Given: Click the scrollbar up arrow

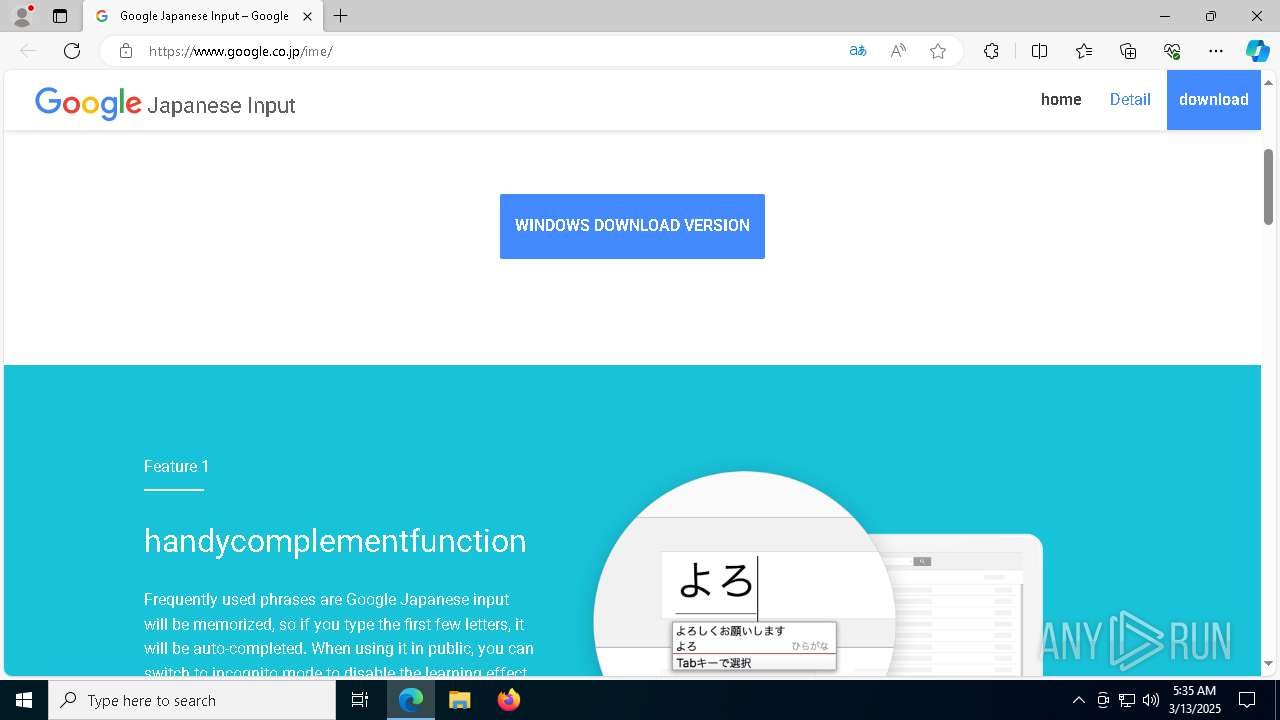Looking at the screenshot, I should pos(1268,82).
